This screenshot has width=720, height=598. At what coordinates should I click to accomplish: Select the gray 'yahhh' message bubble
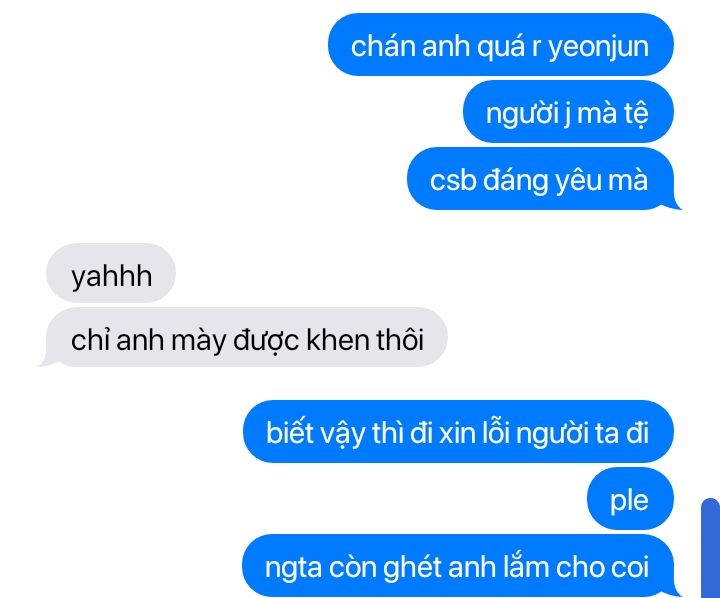click(x=111, y=273)
